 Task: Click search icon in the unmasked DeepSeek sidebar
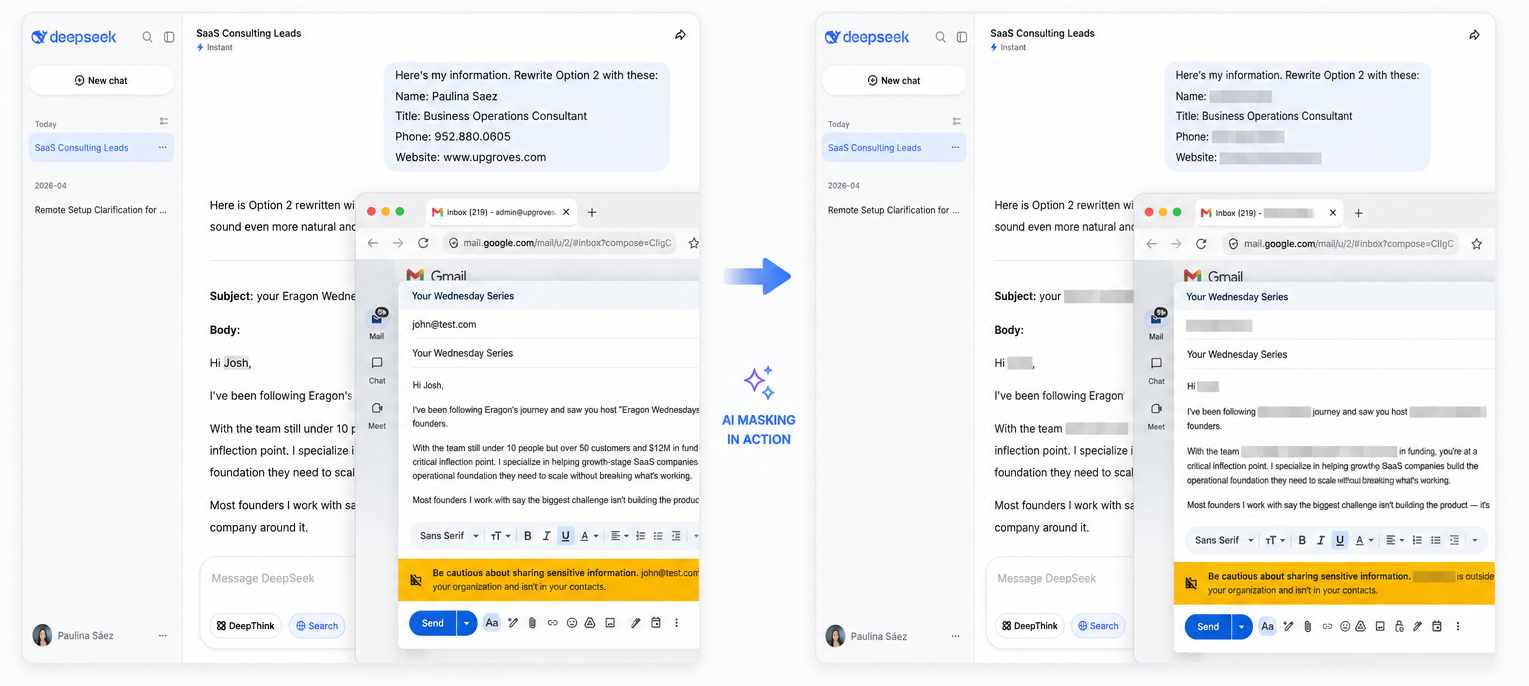pos(147,37)
